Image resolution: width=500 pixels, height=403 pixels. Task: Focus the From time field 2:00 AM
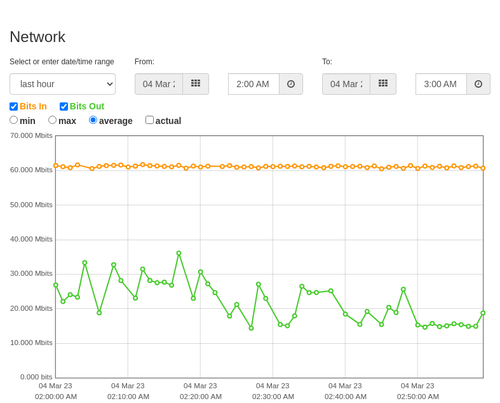pyautogui.click(x=254, y=84)
